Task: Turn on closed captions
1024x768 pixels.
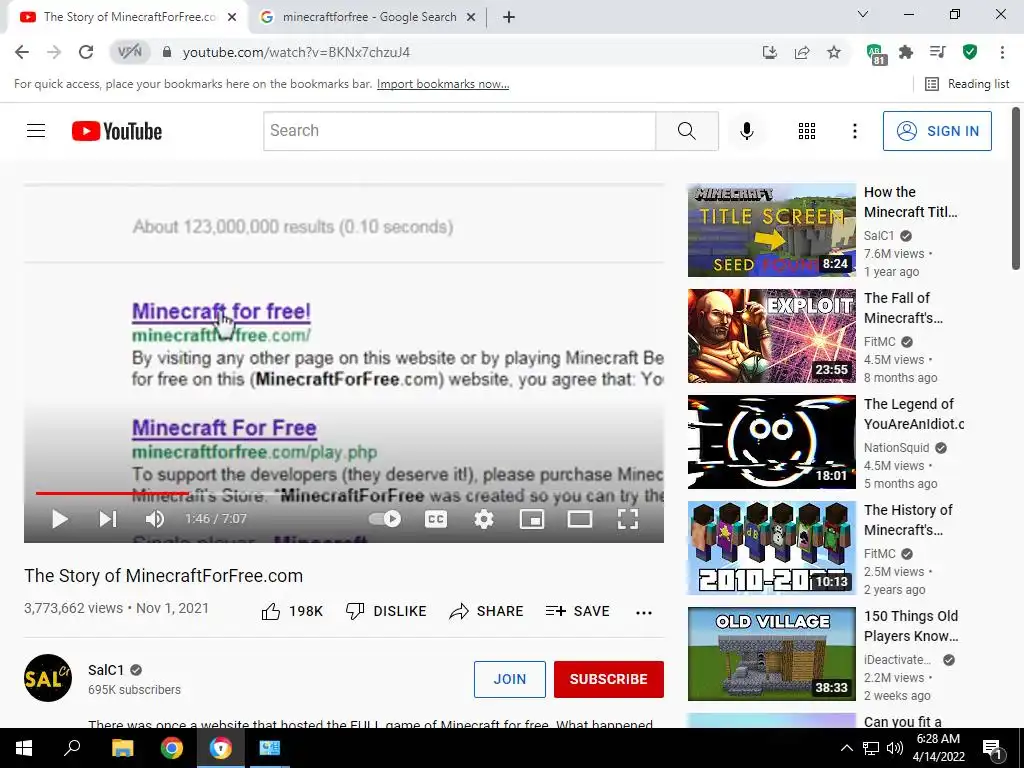Action: pos(436,519)
